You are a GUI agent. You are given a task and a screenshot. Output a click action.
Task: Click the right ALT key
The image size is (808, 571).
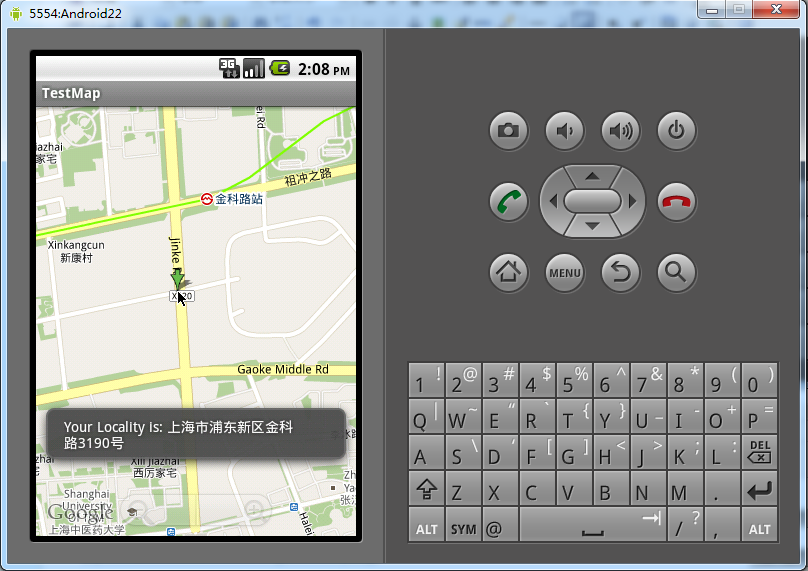click(760, 524)
